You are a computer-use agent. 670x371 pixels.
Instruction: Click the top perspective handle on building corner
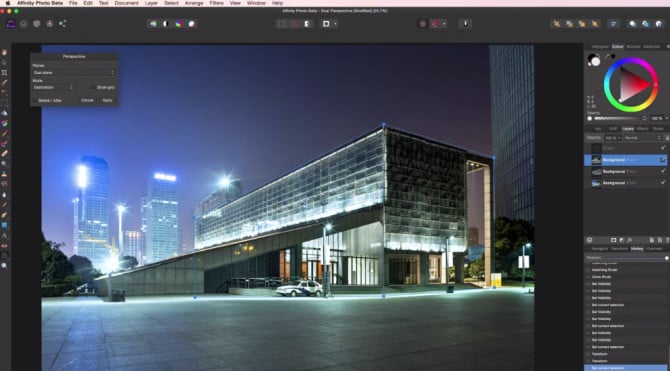(x=384, y=125)
